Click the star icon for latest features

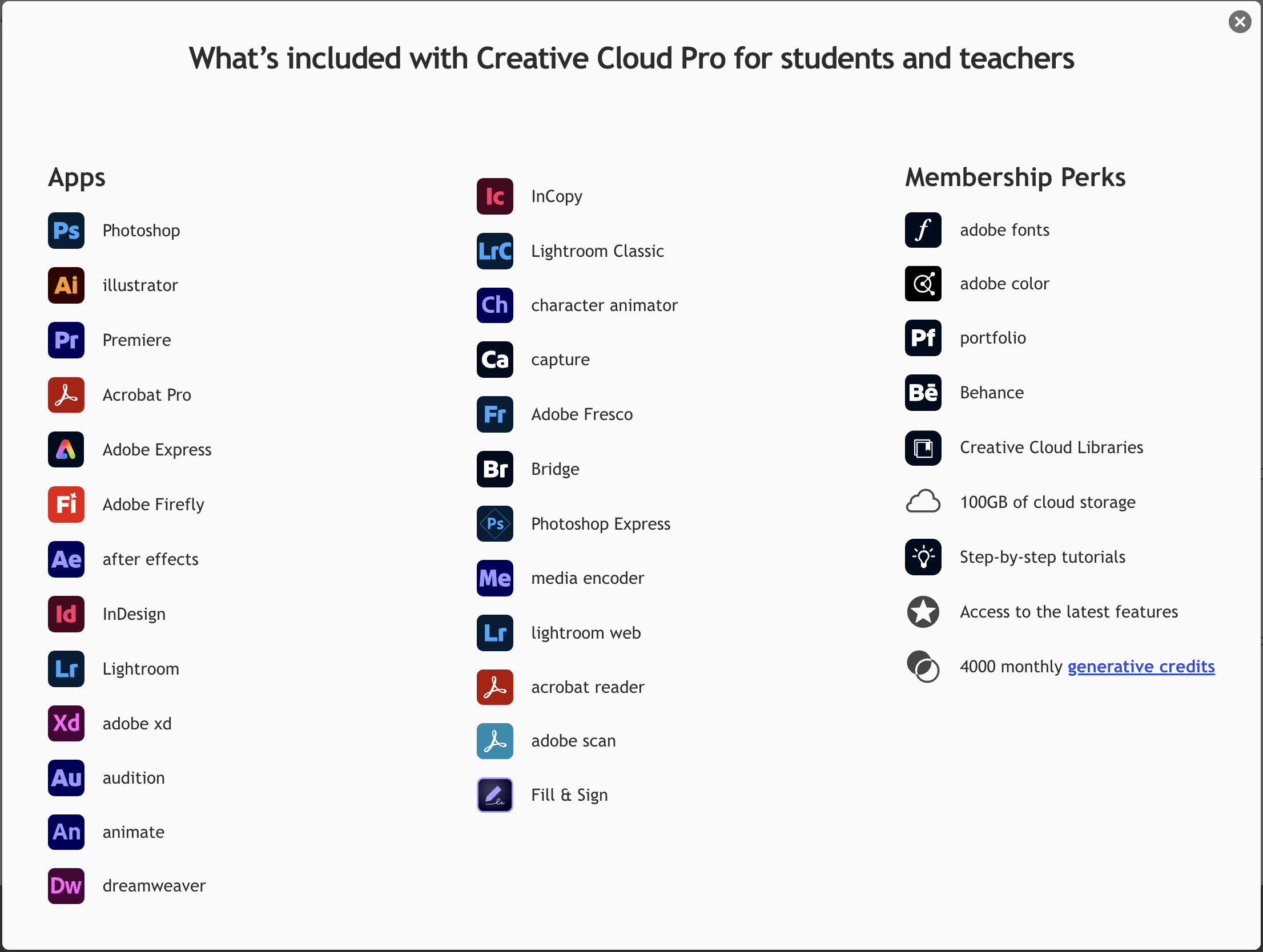tap(923, 612)
